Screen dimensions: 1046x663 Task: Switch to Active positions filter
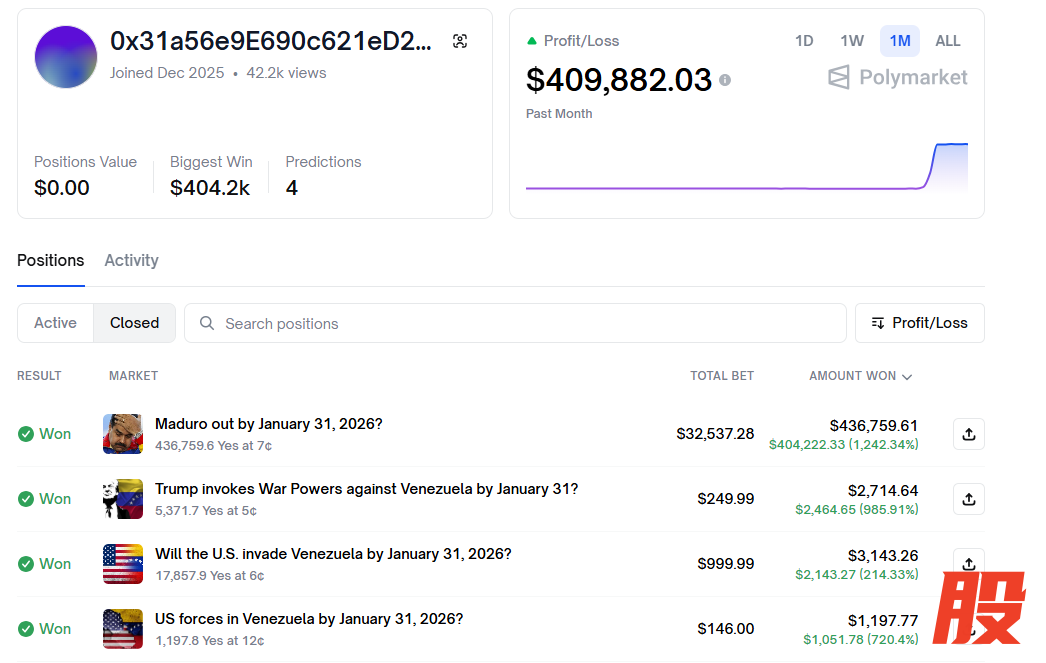(x=55, y=323)
